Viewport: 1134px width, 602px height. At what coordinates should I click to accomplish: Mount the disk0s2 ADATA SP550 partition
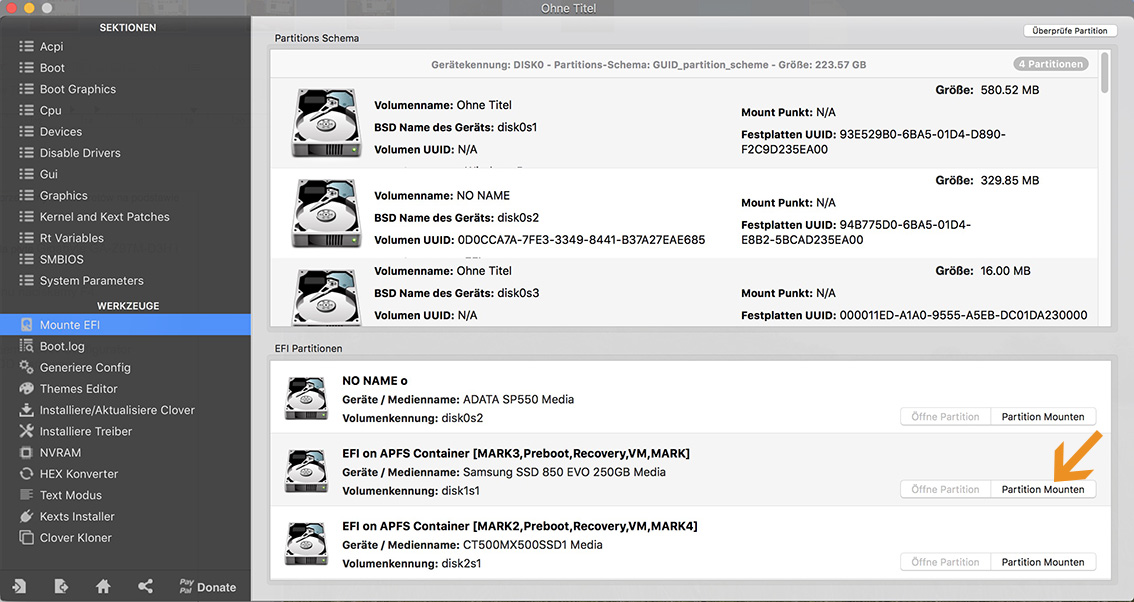click(1042, 417)
